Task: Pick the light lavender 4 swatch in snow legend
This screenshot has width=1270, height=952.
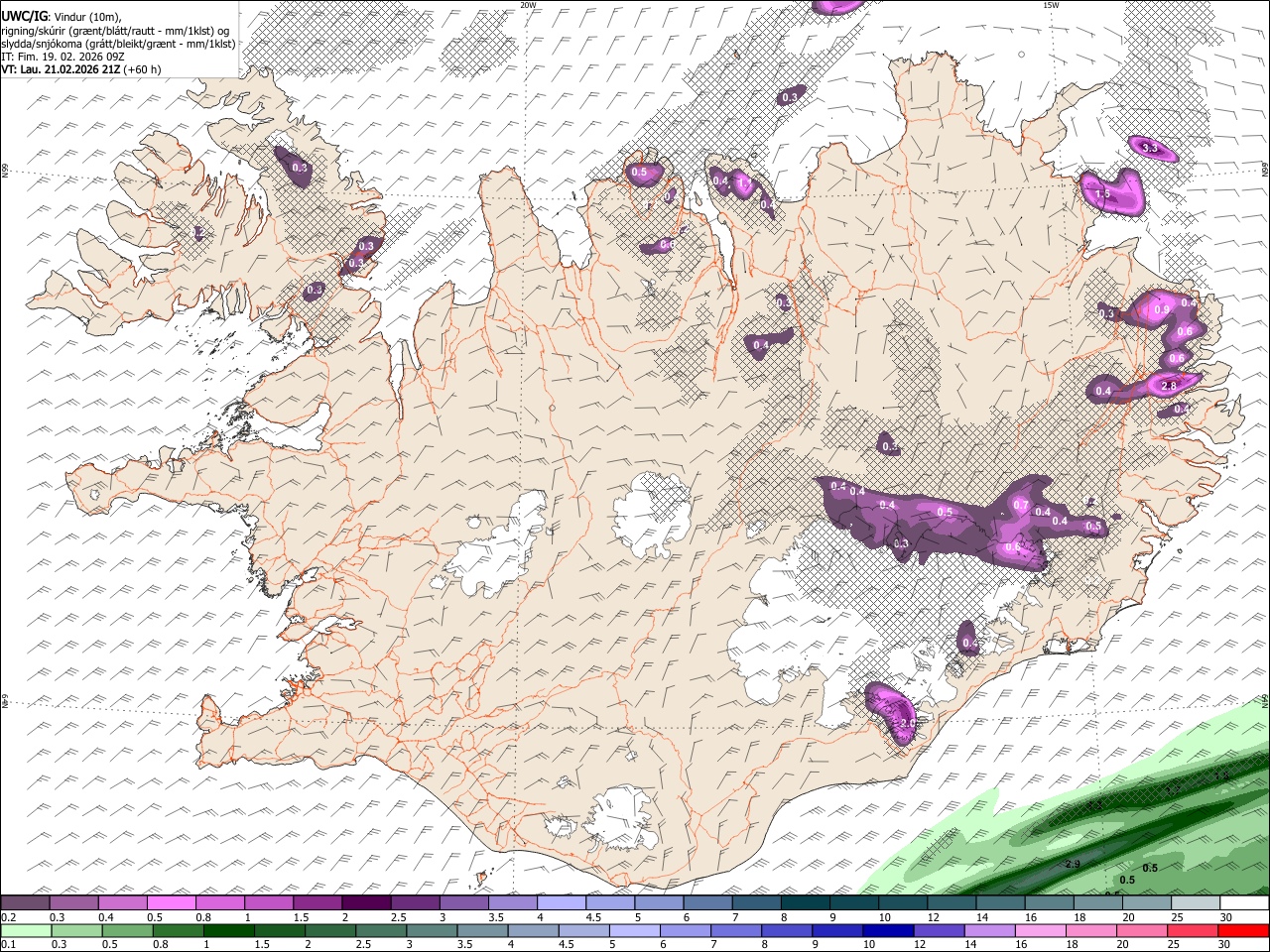Action: [x=561, y=903]
